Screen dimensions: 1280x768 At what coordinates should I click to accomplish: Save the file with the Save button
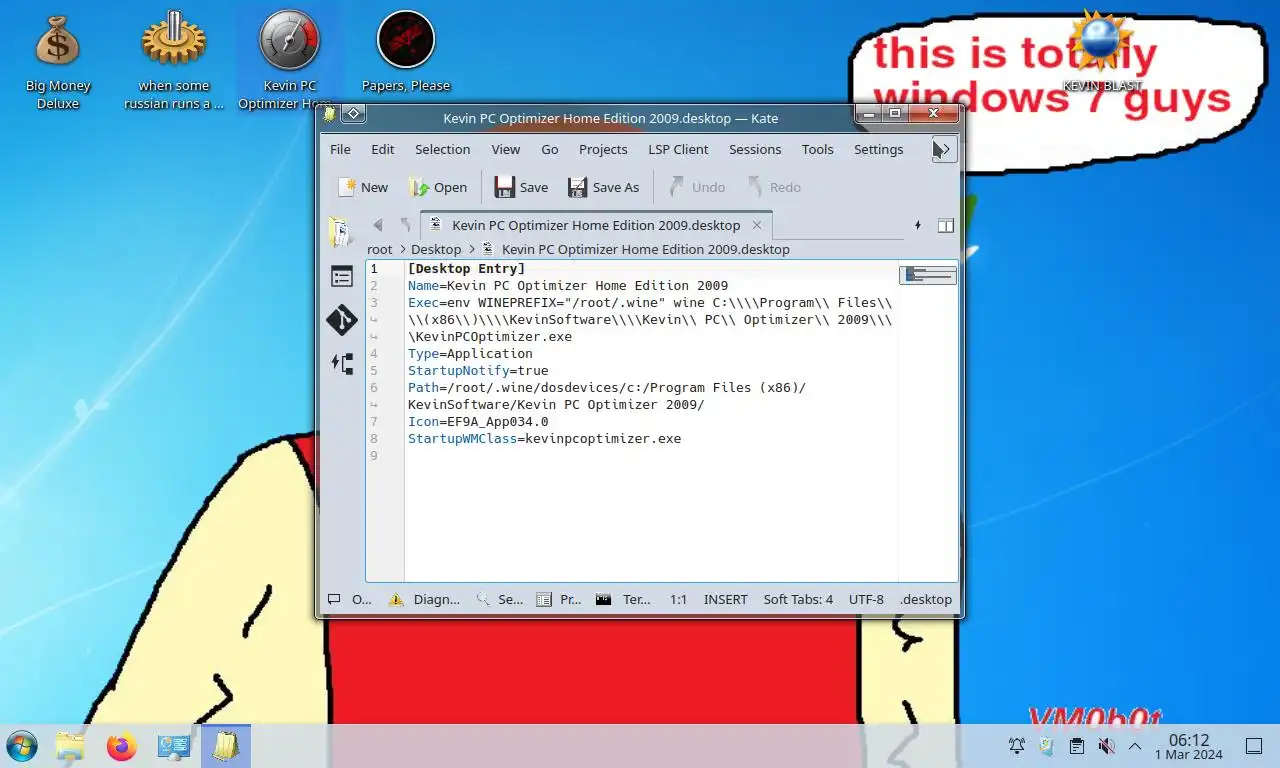tap(521, 187)
